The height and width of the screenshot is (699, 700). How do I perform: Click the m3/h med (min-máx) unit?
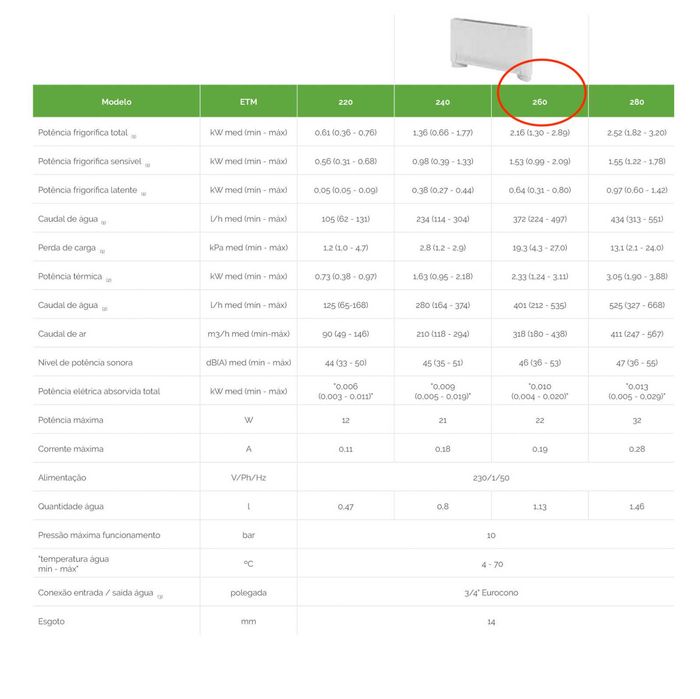point(249,334)
